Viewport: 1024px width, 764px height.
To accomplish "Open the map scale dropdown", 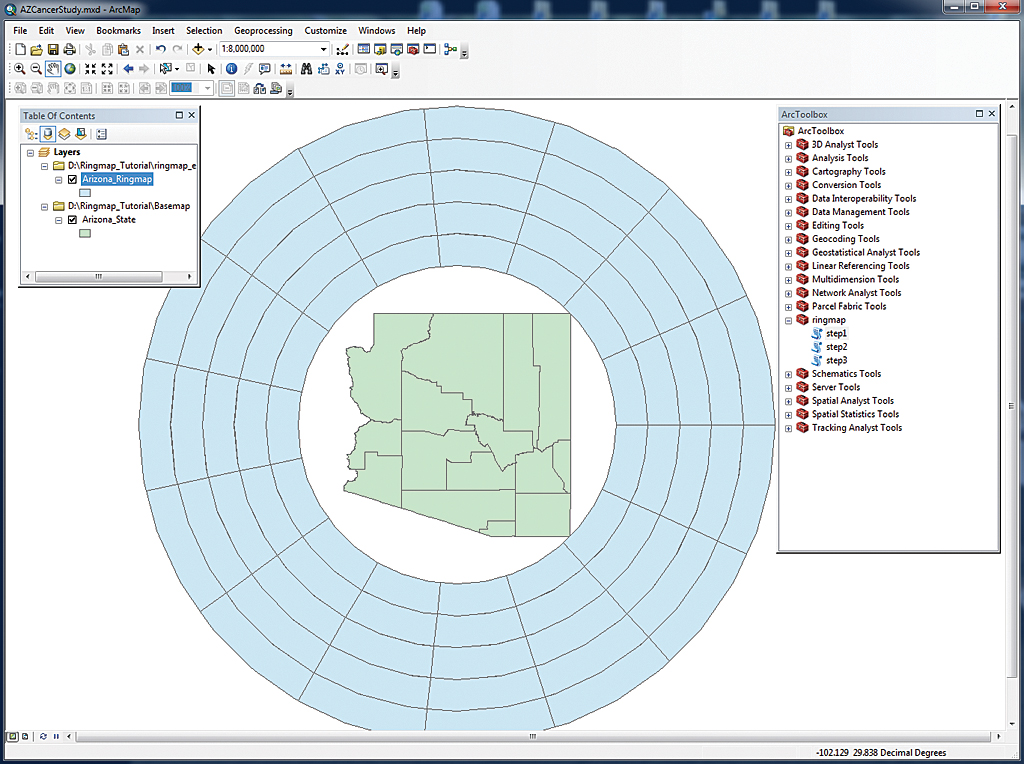I will [x=323, y=49].
